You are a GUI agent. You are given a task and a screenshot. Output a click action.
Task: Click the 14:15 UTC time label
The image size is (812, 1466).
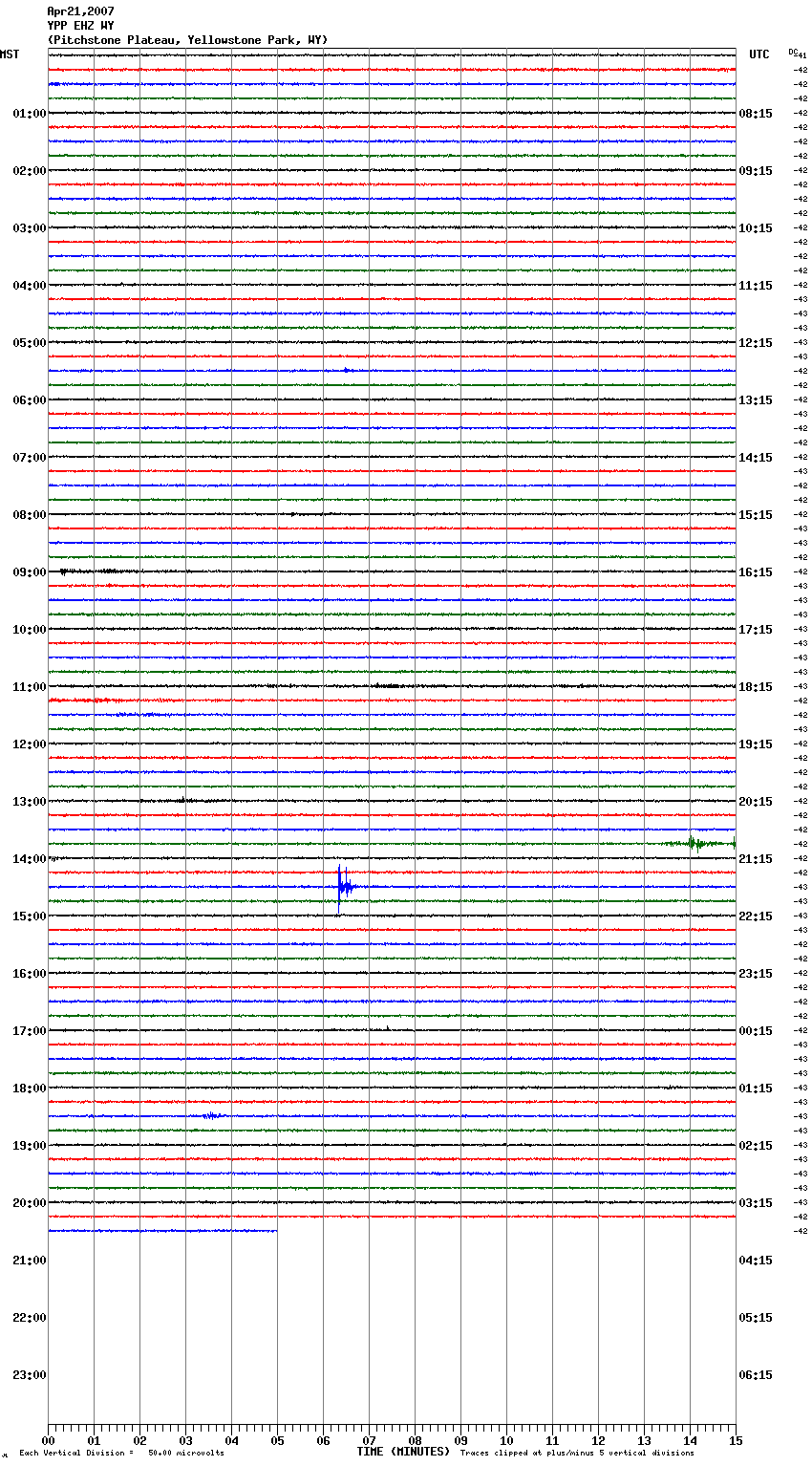pos(756,458)
